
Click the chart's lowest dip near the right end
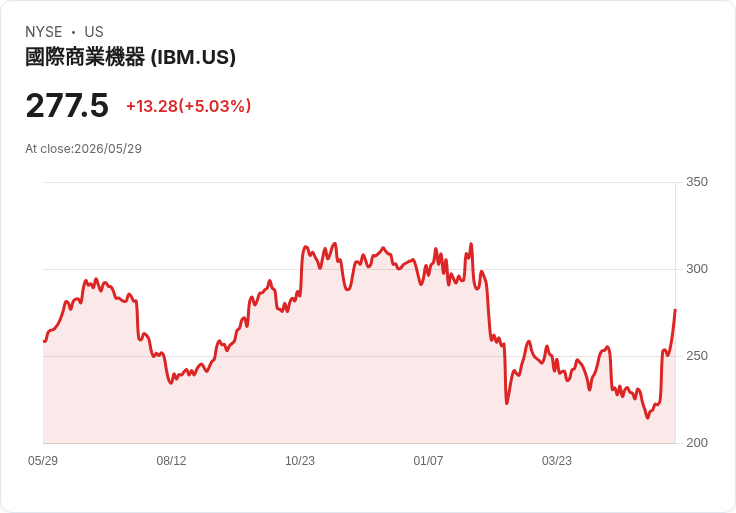tap(648, 417)
